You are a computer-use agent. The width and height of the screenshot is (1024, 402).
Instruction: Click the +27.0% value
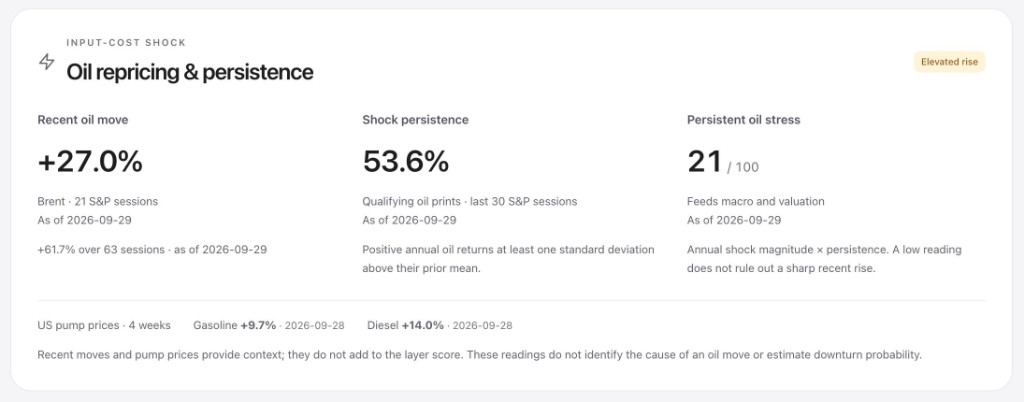point(90,162)
